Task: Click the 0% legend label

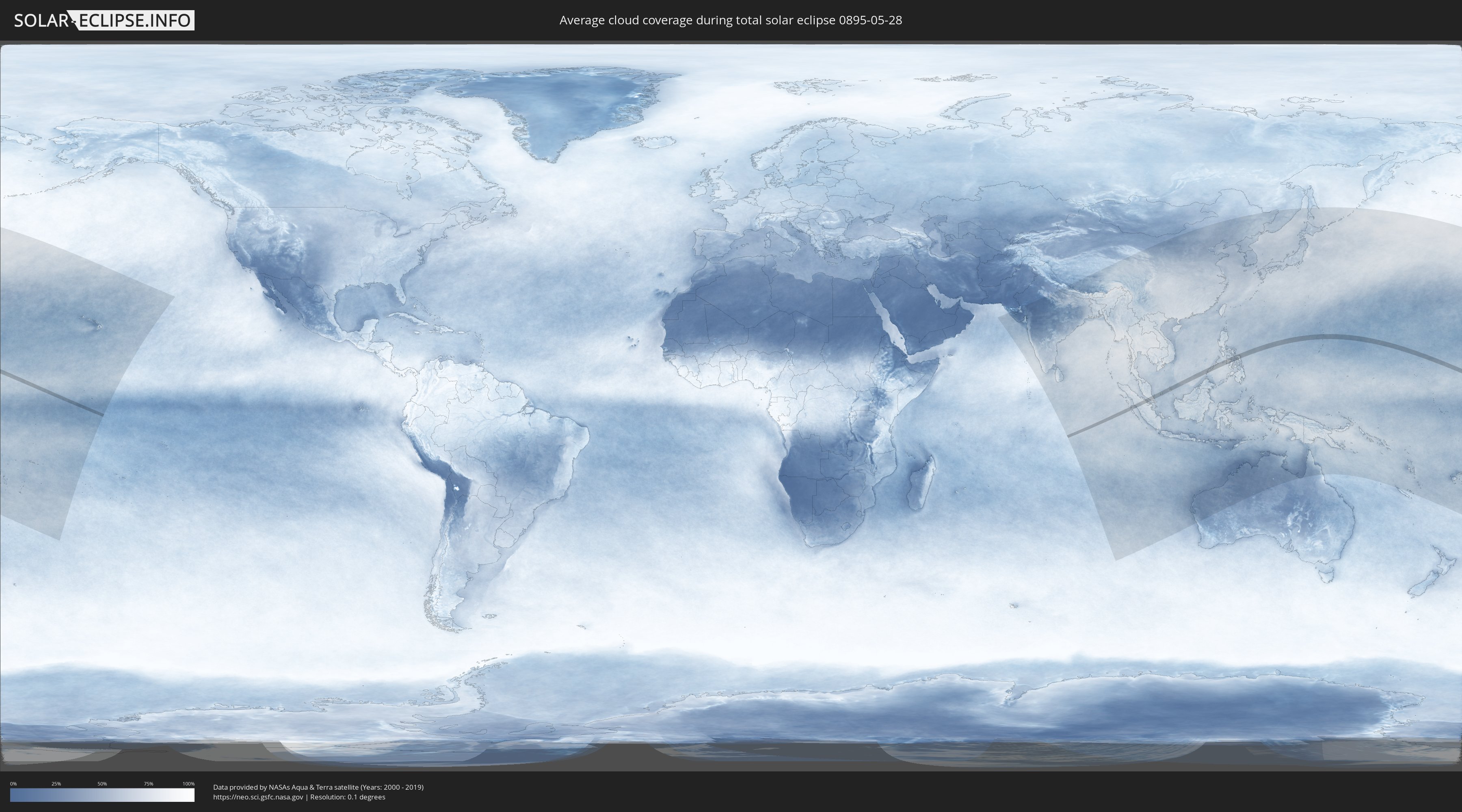Action: coord(13,784)
